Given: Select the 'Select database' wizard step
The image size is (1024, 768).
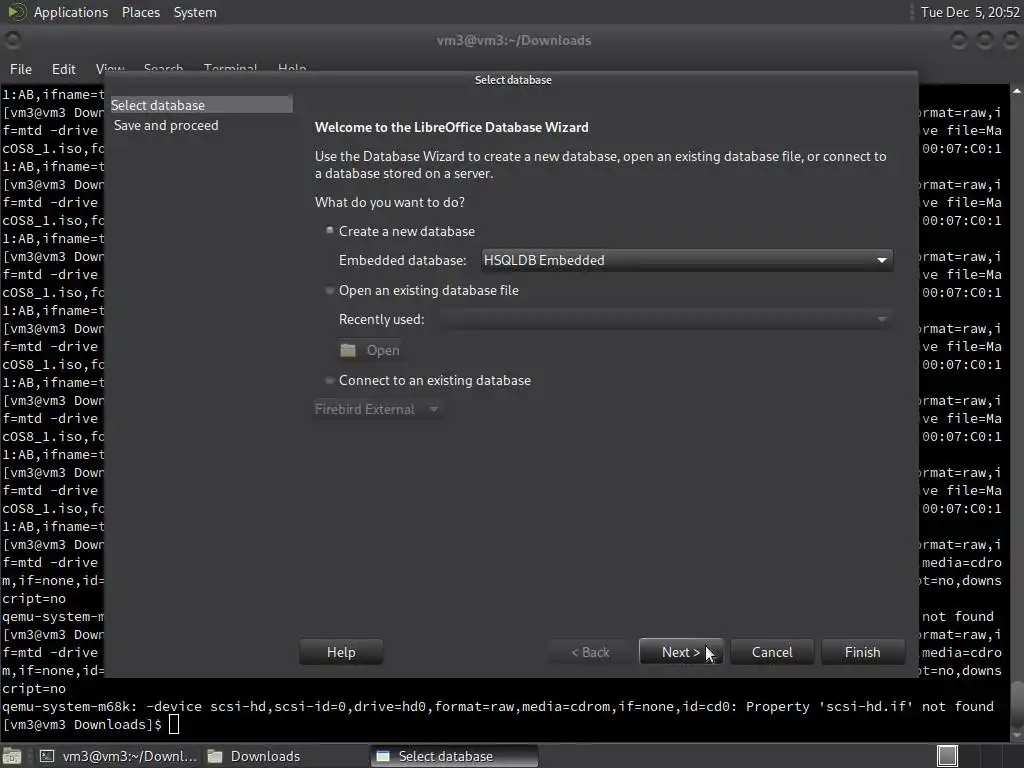Looking at the screenshot, I should click(x=201, y=105).
